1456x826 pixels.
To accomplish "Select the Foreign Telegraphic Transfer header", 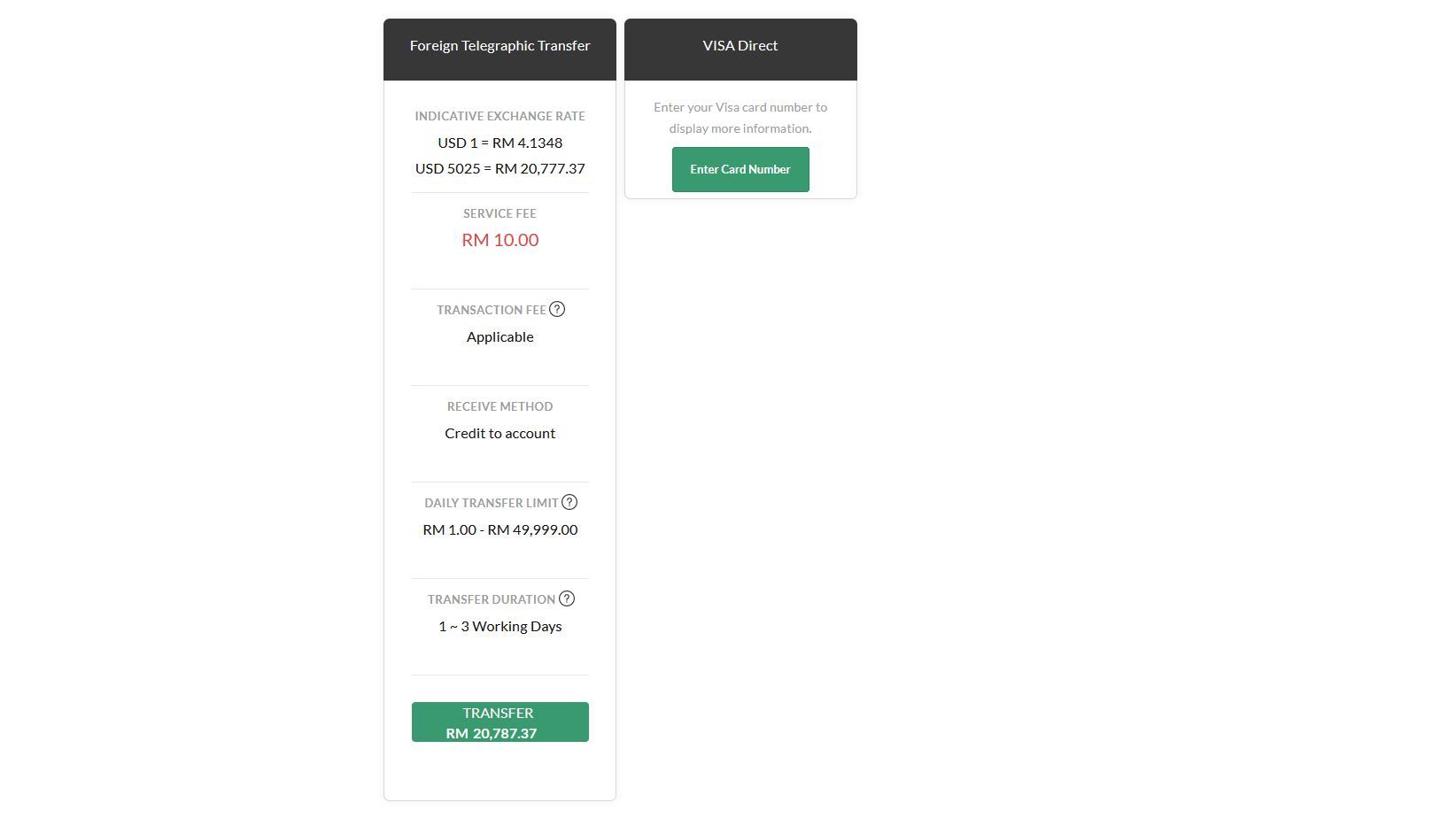I will pyautogui.click(x=500, y=46).
